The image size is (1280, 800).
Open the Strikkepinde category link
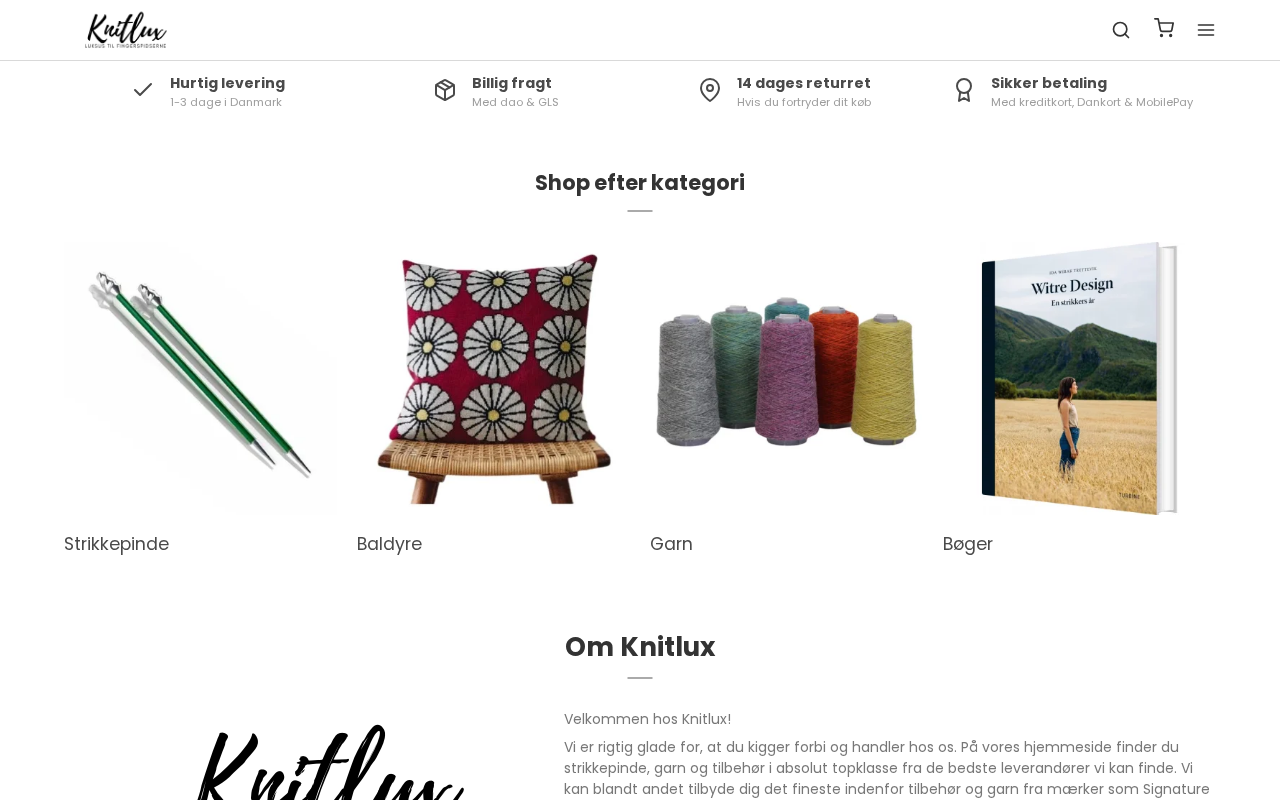[x=116, y=544]
